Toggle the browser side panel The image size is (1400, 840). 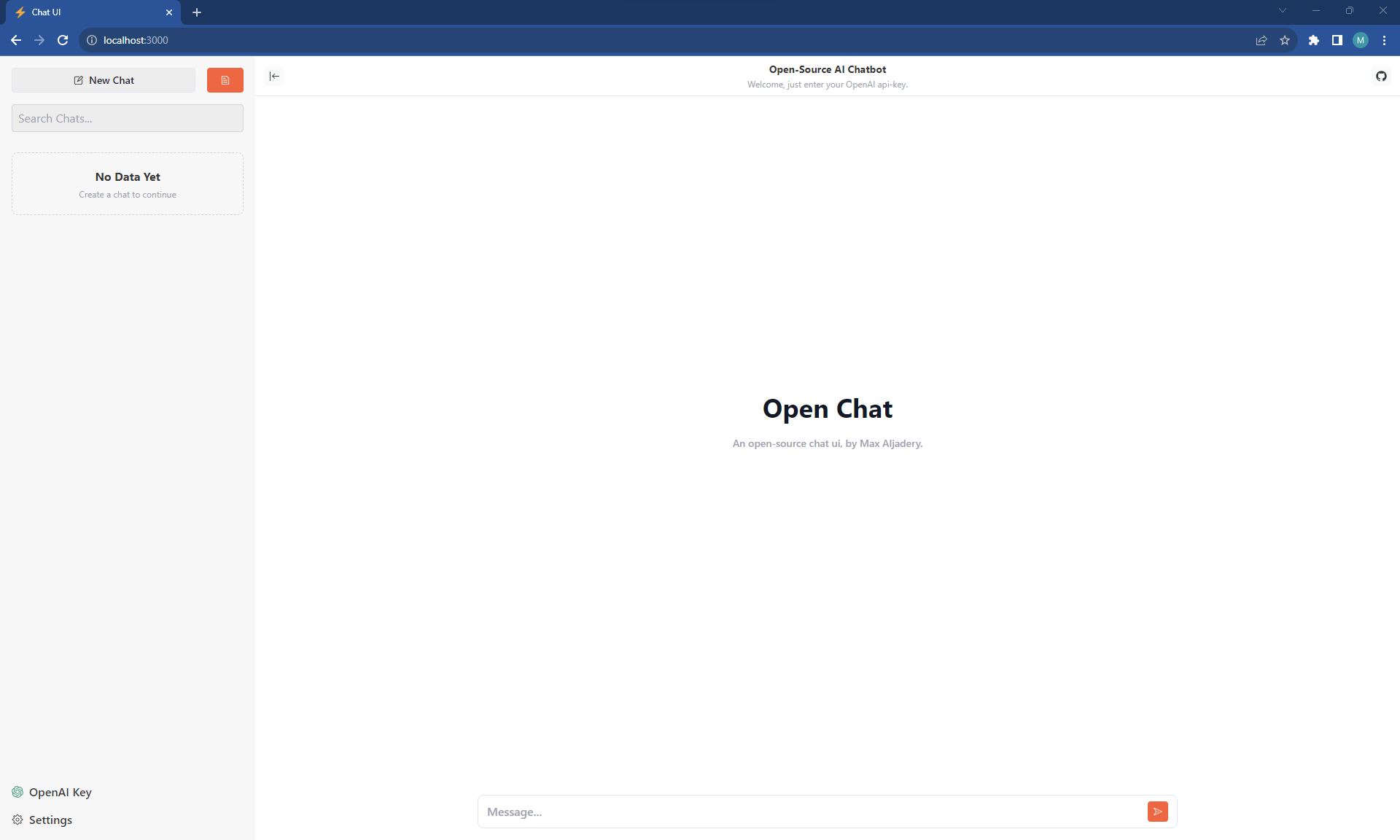(1337, 40)
